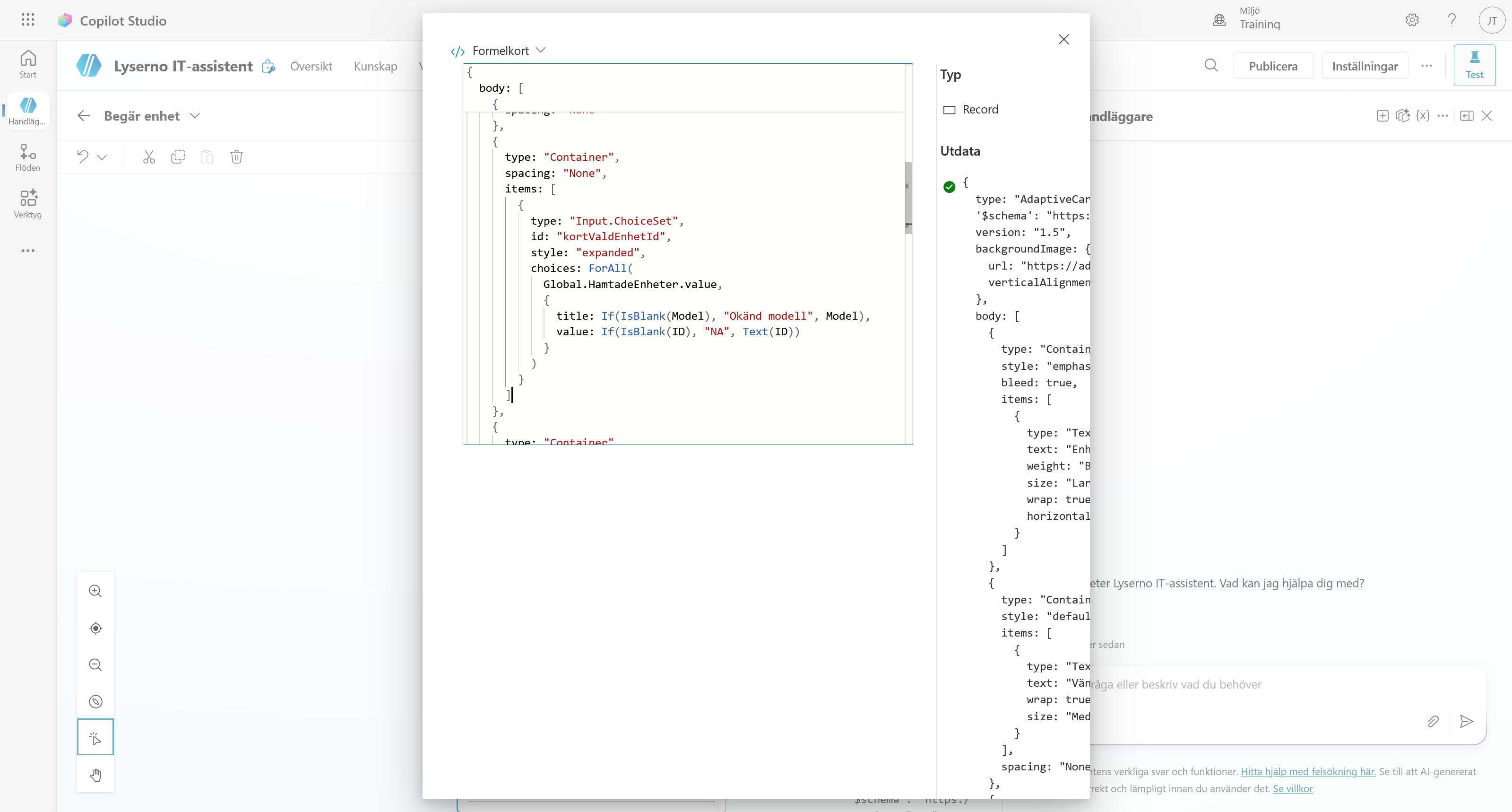Screen dimensions: 1512x812
Task: Click the cut scissors icon
Action: (x=149, y=157)
